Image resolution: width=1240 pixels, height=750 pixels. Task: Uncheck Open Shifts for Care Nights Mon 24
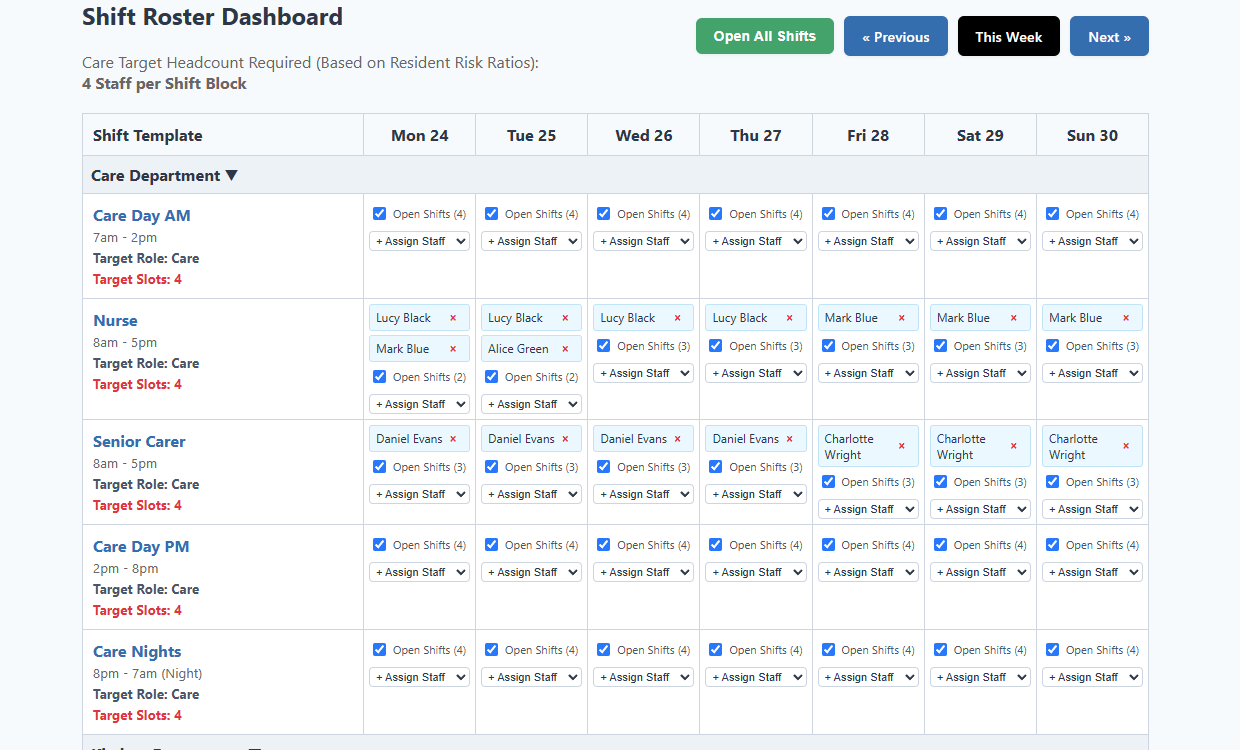(x=380, y=649)
